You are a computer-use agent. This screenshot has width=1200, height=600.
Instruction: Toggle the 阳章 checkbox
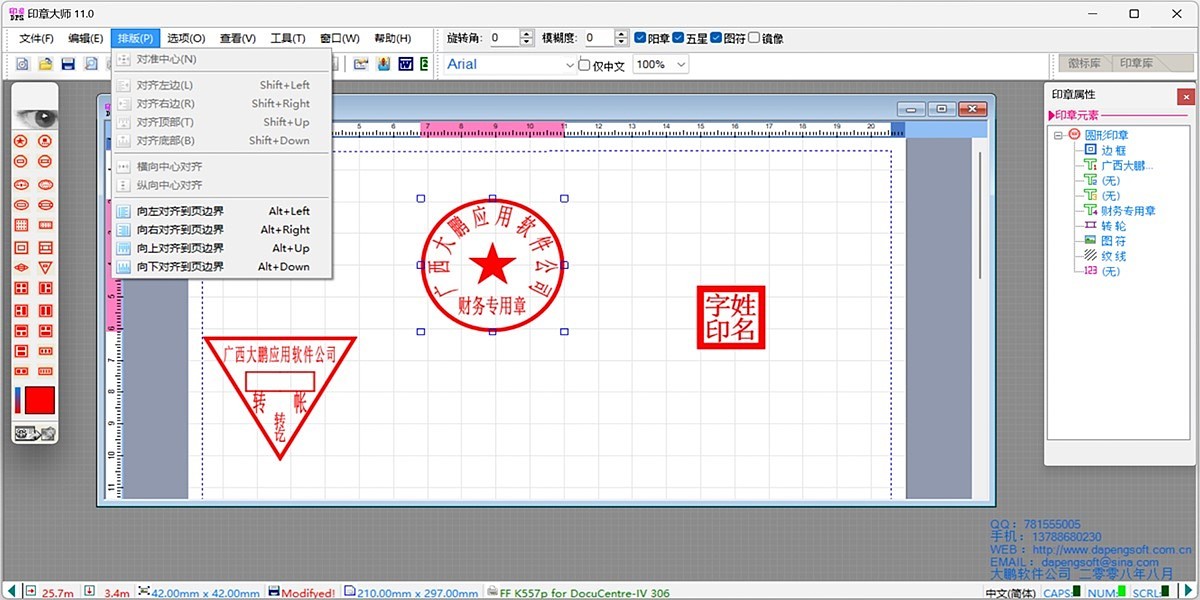click(640, 38)
